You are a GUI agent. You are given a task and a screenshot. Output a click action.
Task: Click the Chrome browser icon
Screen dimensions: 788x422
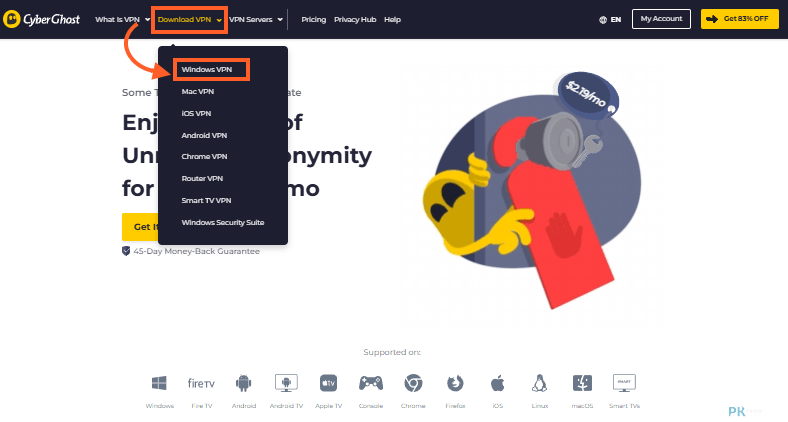click(x=413, y=383)
